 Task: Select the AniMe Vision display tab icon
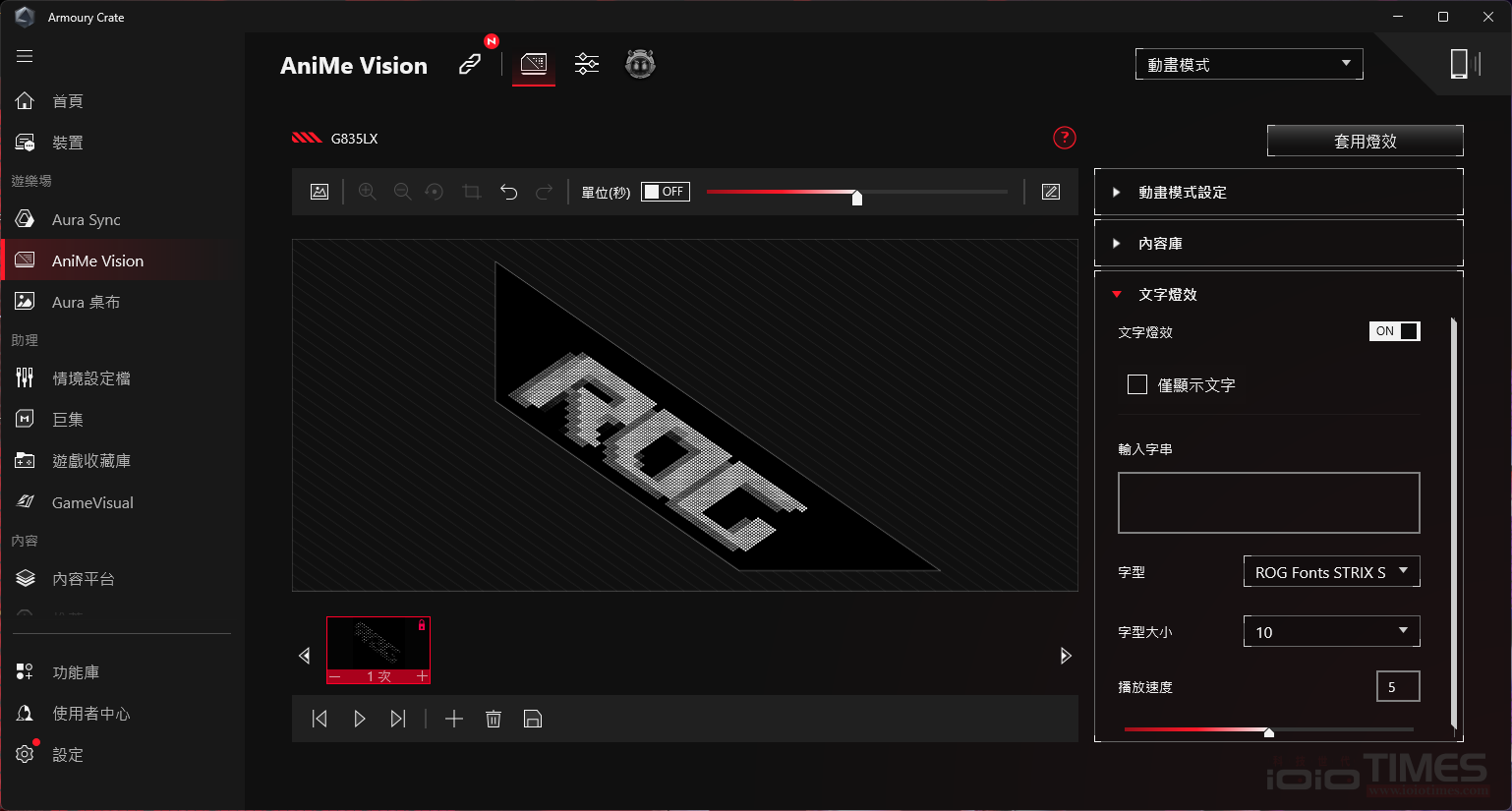point(534,65)
